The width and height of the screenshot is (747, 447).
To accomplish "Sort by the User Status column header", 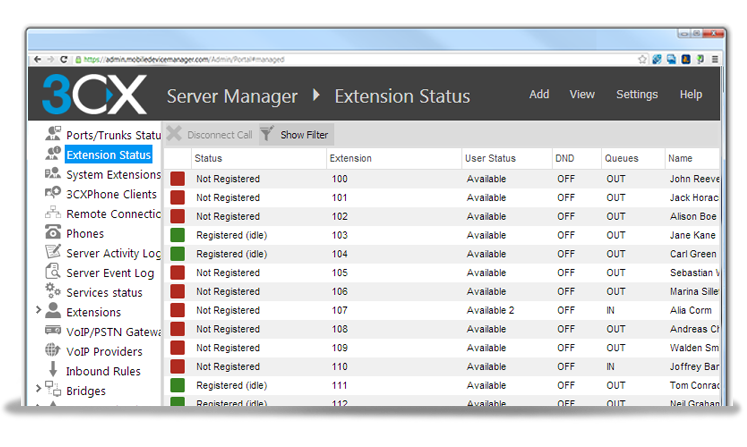I will coord(507,158).
